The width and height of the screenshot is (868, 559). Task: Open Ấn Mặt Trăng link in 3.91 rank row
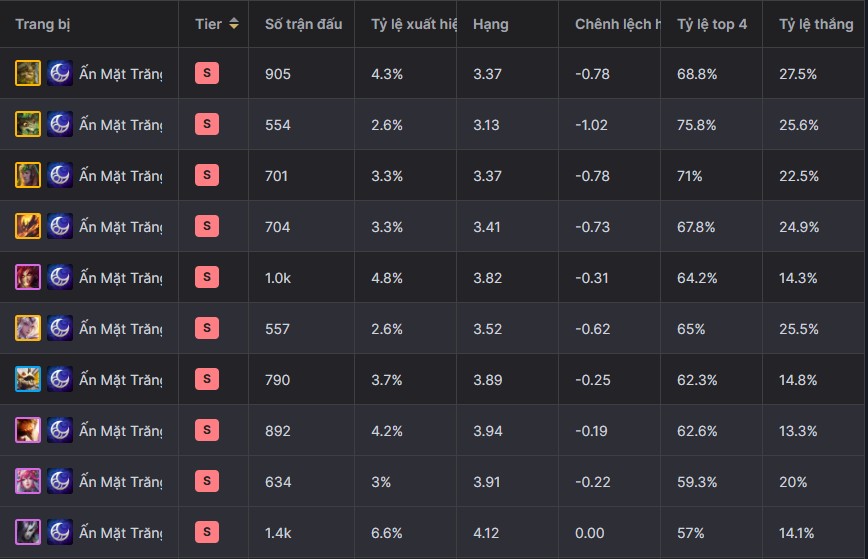(x=121, y=482)
